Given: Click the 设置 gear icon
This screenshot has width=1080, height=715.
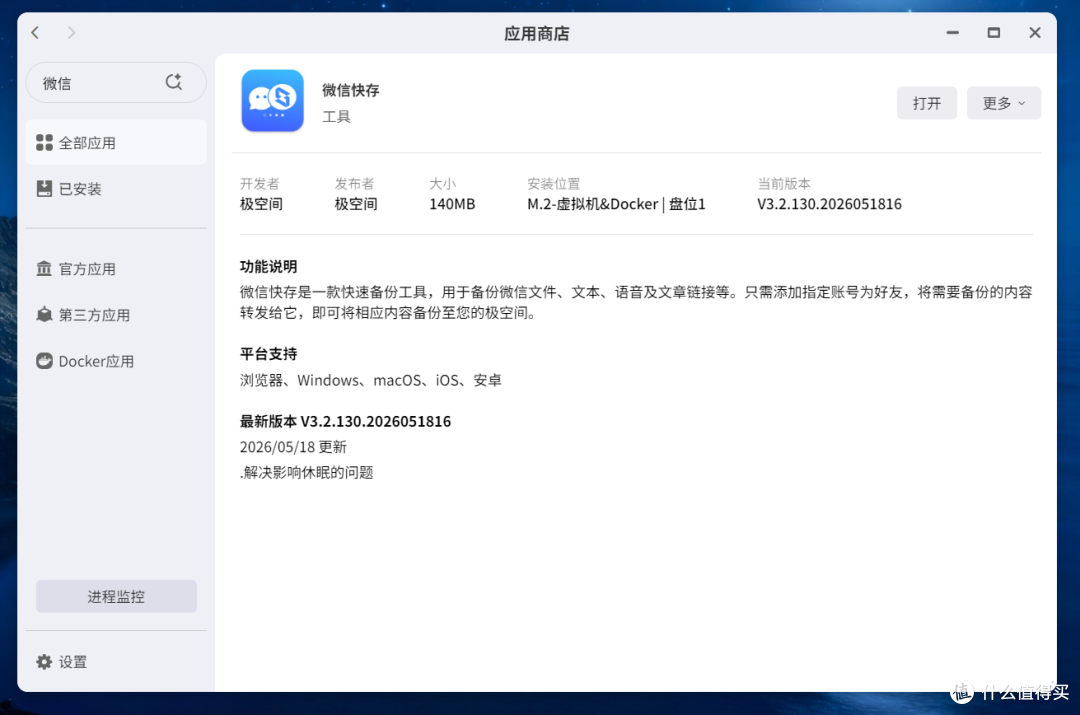Looking at the screenshot, I should click(x=44, y=662).
